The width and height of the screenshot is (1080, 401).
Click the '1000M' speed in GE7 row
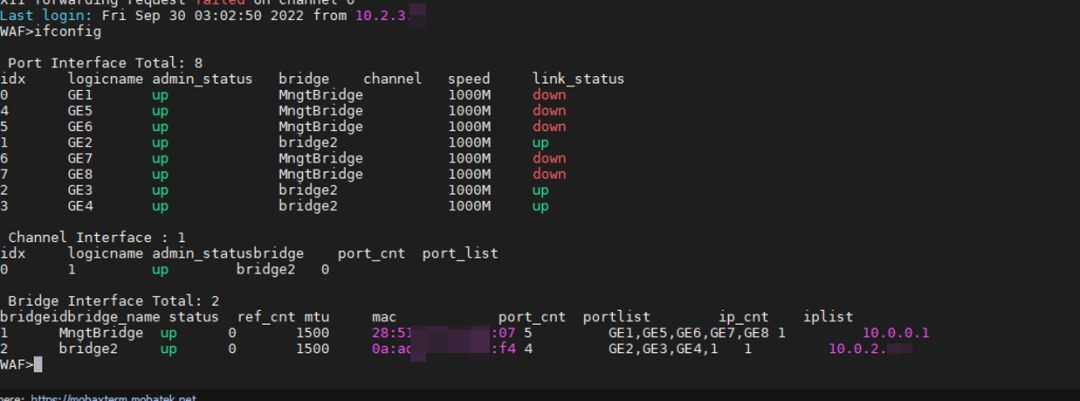point(469,158)
